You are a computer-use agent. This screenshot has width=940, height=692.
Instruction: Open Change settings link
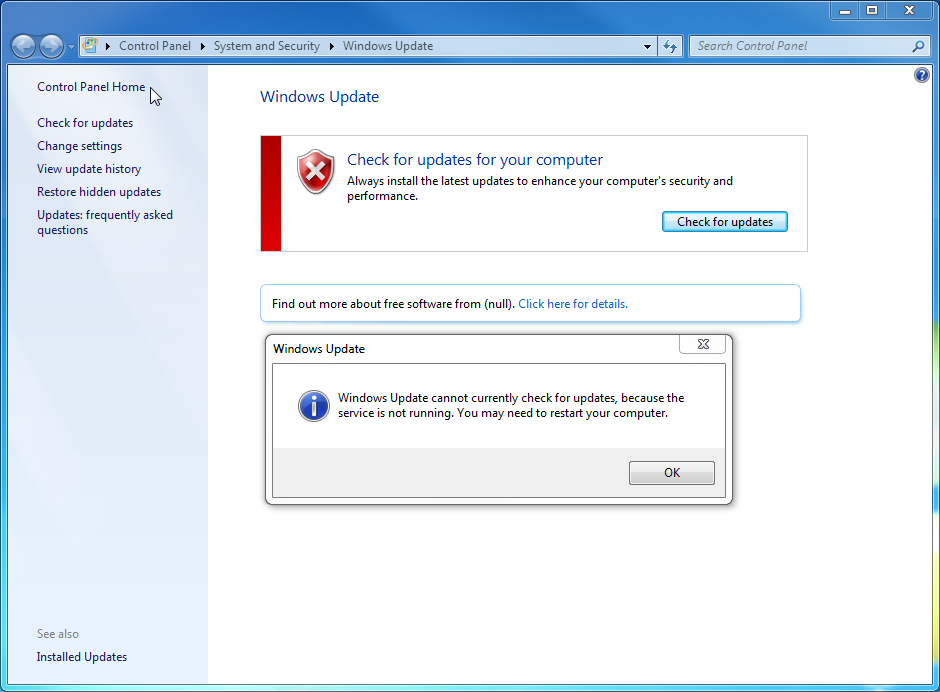click(x=80, y=146)
